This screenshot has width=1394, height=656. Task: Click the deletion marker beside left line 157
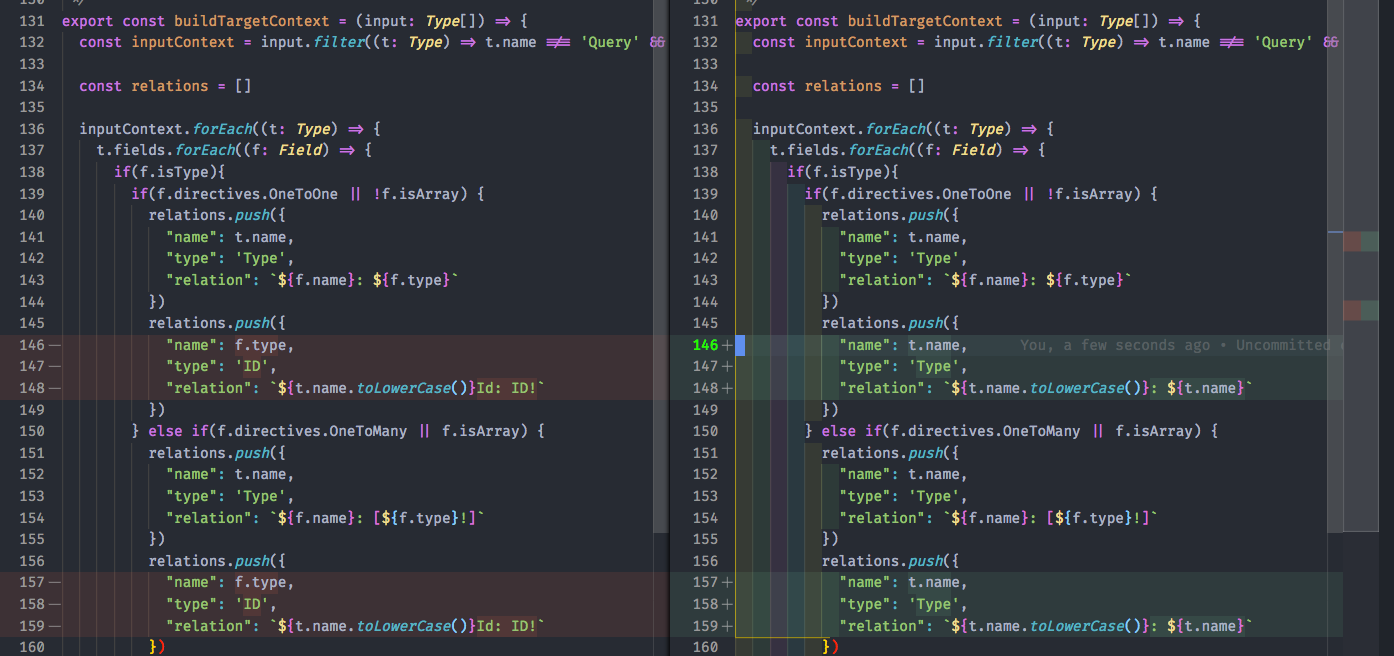coord(56,582)
